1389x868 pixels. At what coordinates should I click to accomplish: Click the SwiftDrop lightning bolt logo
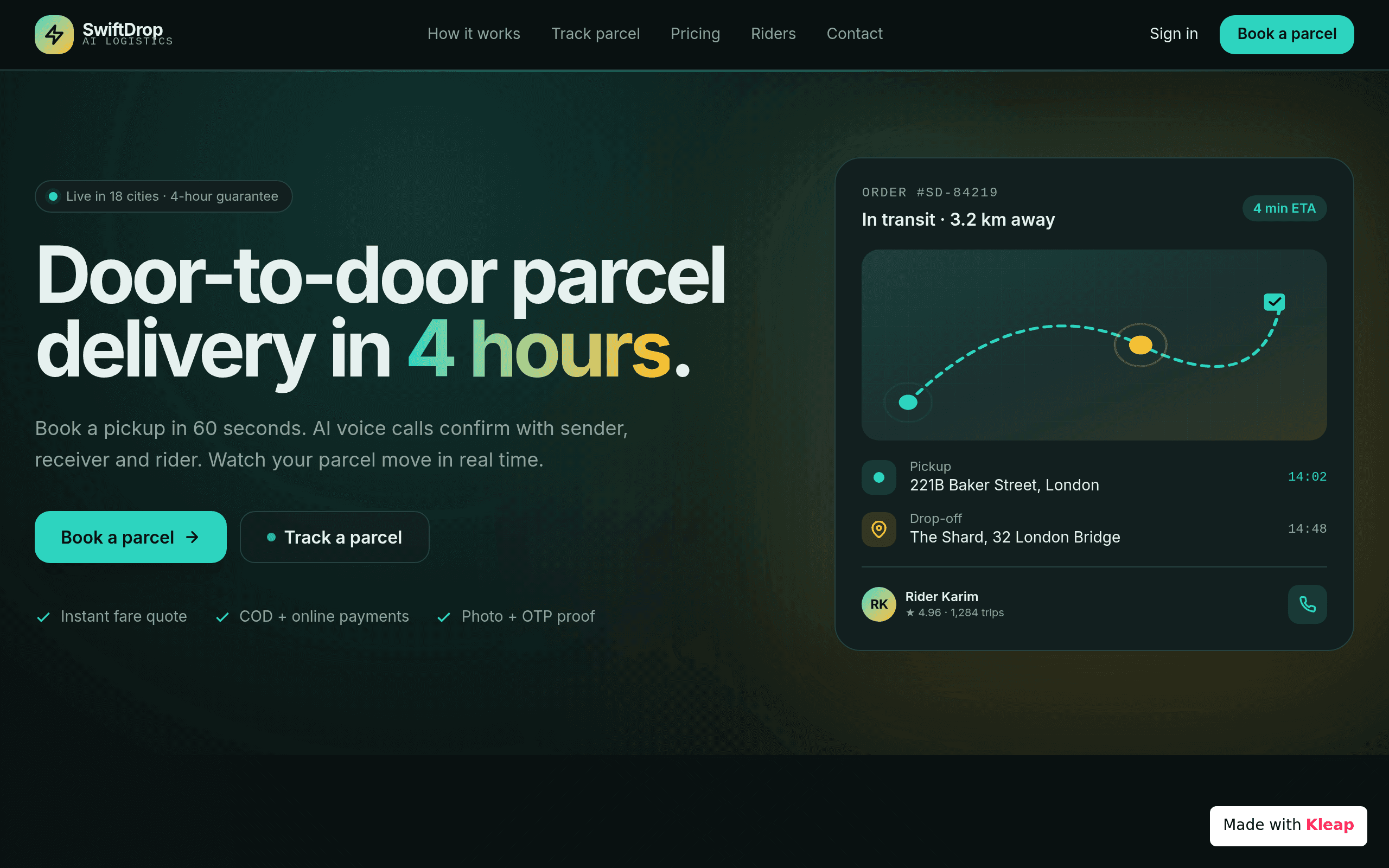[54, 34]
